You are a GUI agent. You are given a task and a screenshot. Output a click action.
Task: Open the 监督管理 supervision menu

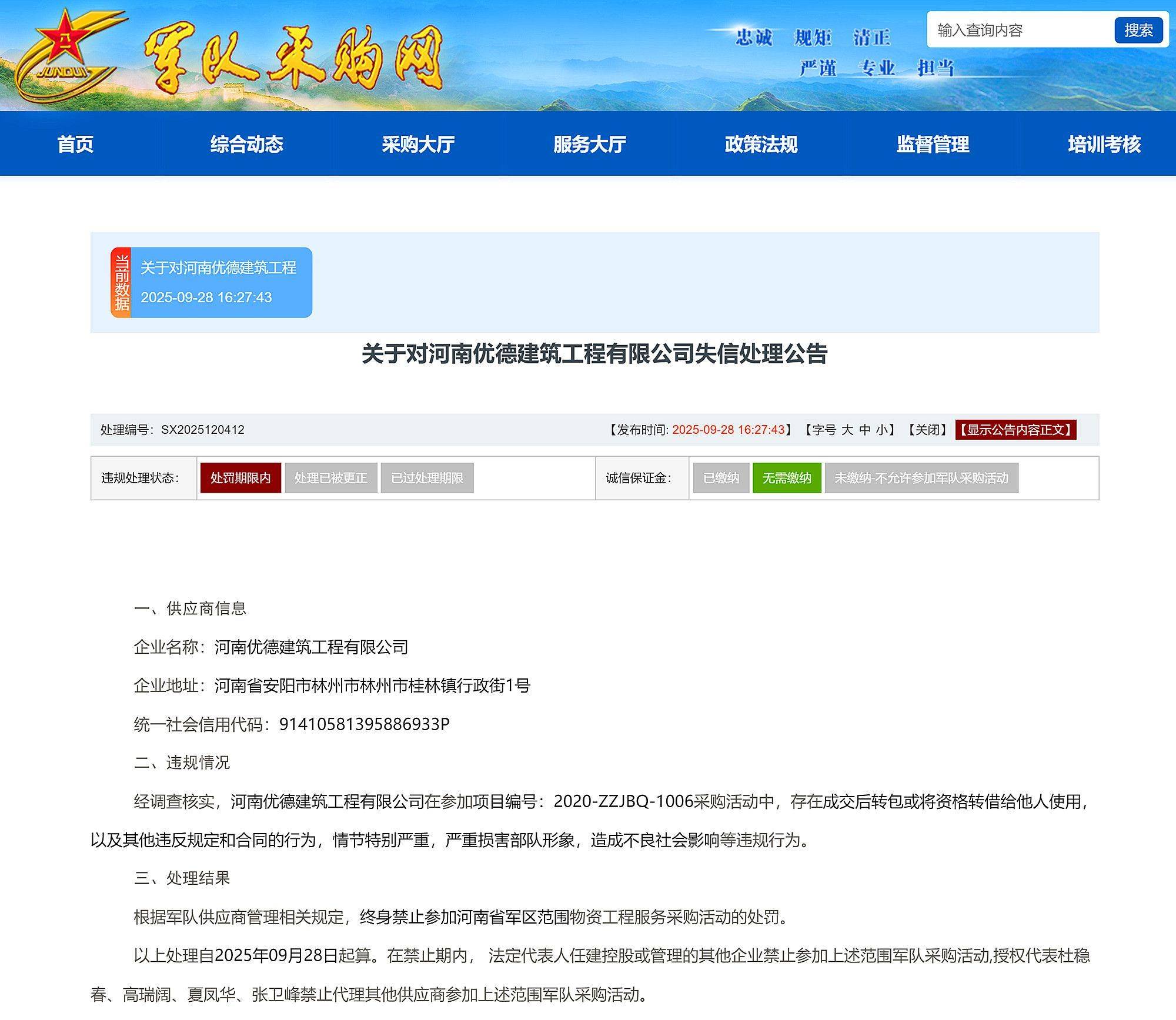click(x=933, y=144)
